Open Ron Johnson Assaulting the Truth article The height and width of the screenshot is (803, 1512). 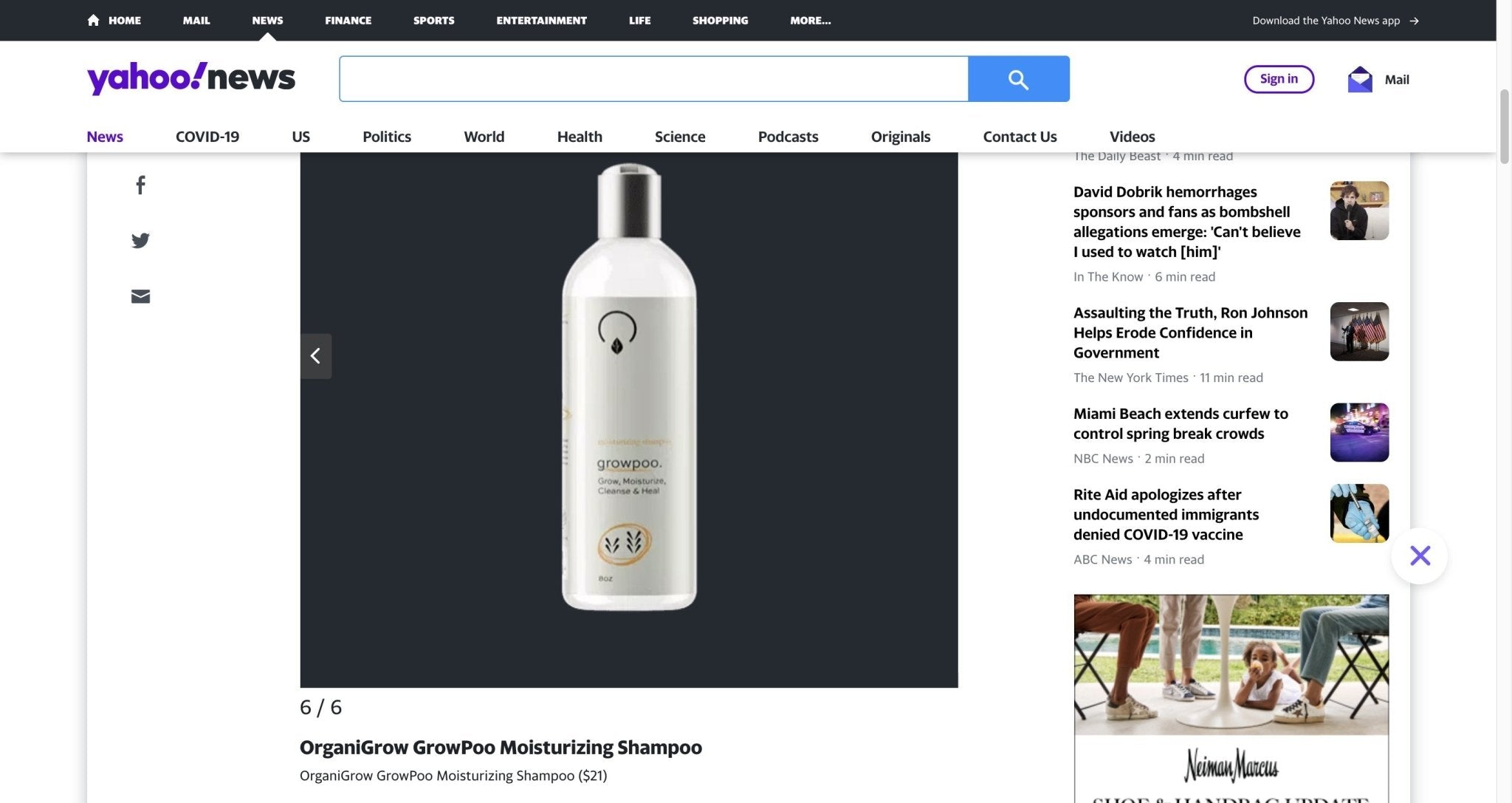coord(1190,332)
